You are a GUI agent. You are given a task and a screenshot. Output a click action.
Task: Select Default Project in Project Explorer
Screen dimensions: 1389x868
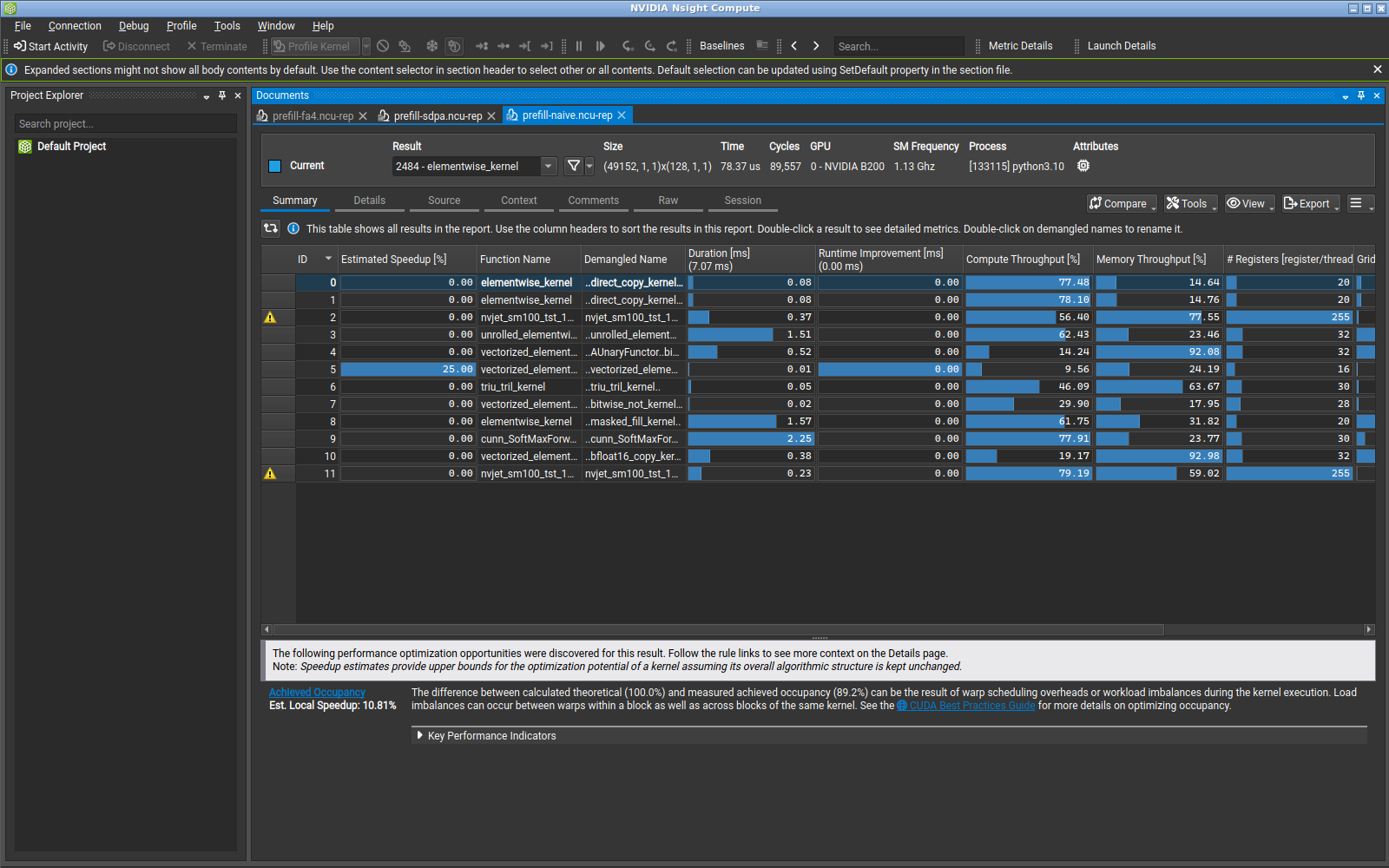pyautogui.click(x=71, y=147)
